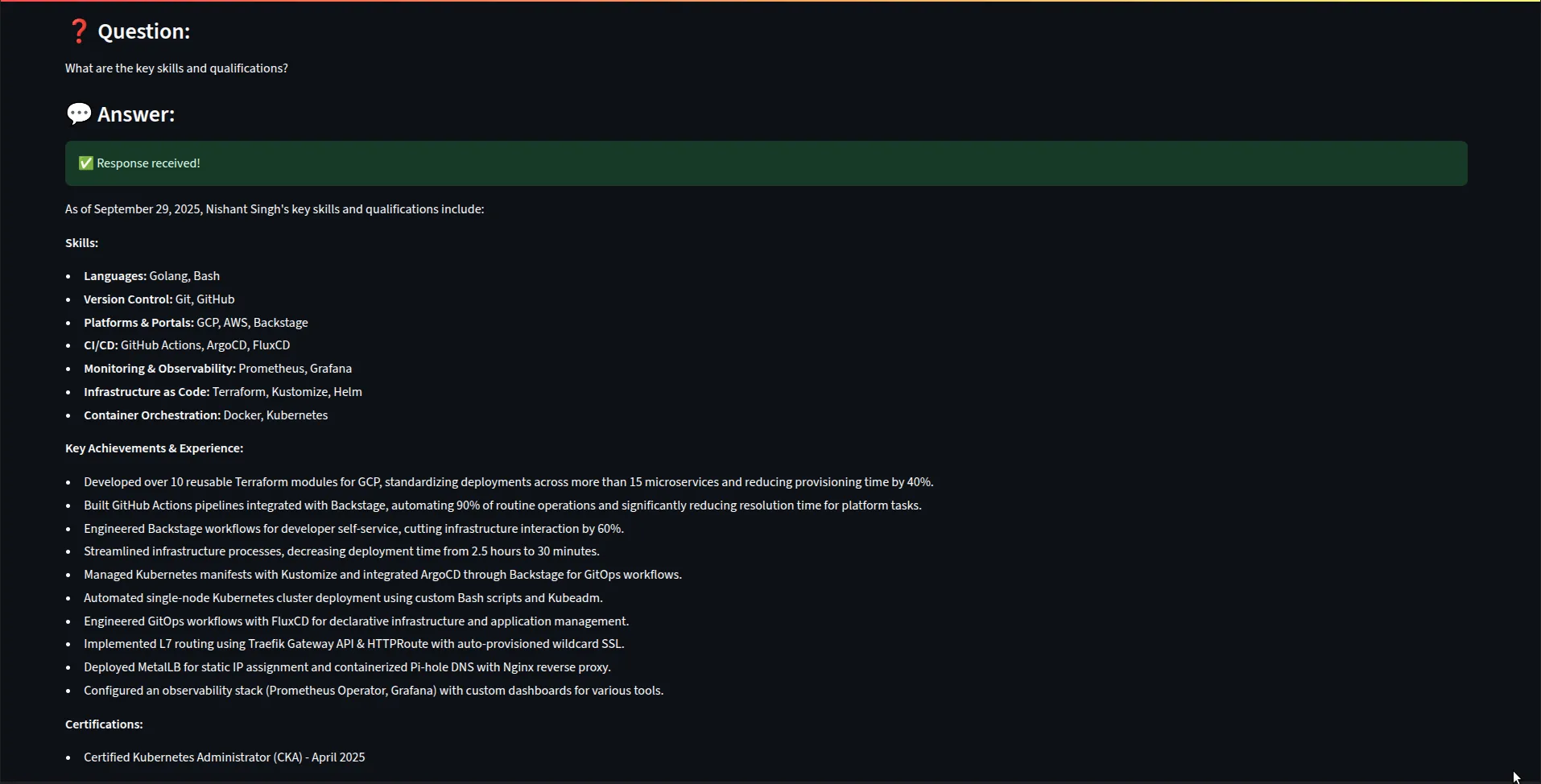
Task: Click the Question heading
Action: 143,31
